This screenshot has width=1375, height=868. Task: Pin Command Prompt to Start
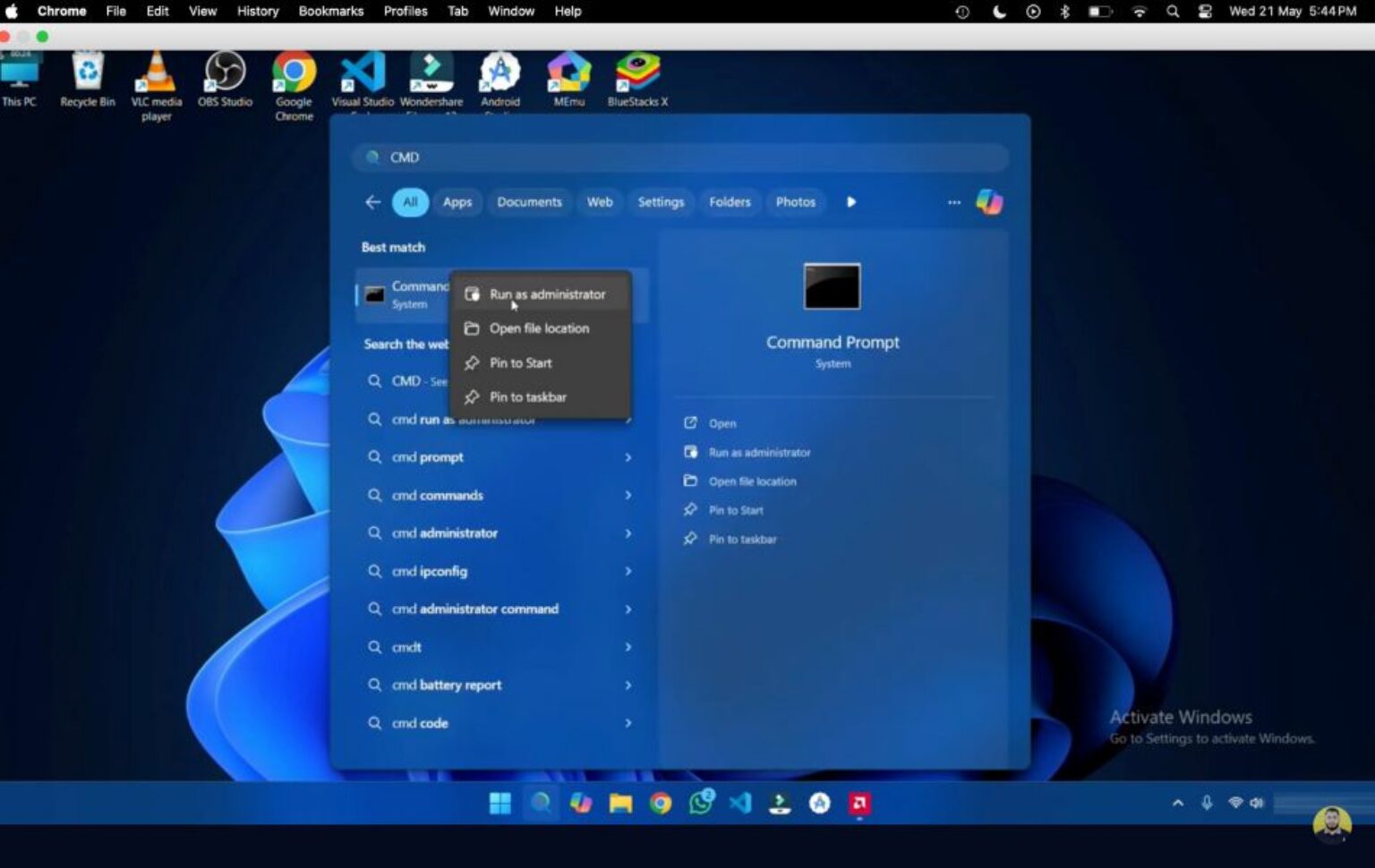click(x=521, y=362)
